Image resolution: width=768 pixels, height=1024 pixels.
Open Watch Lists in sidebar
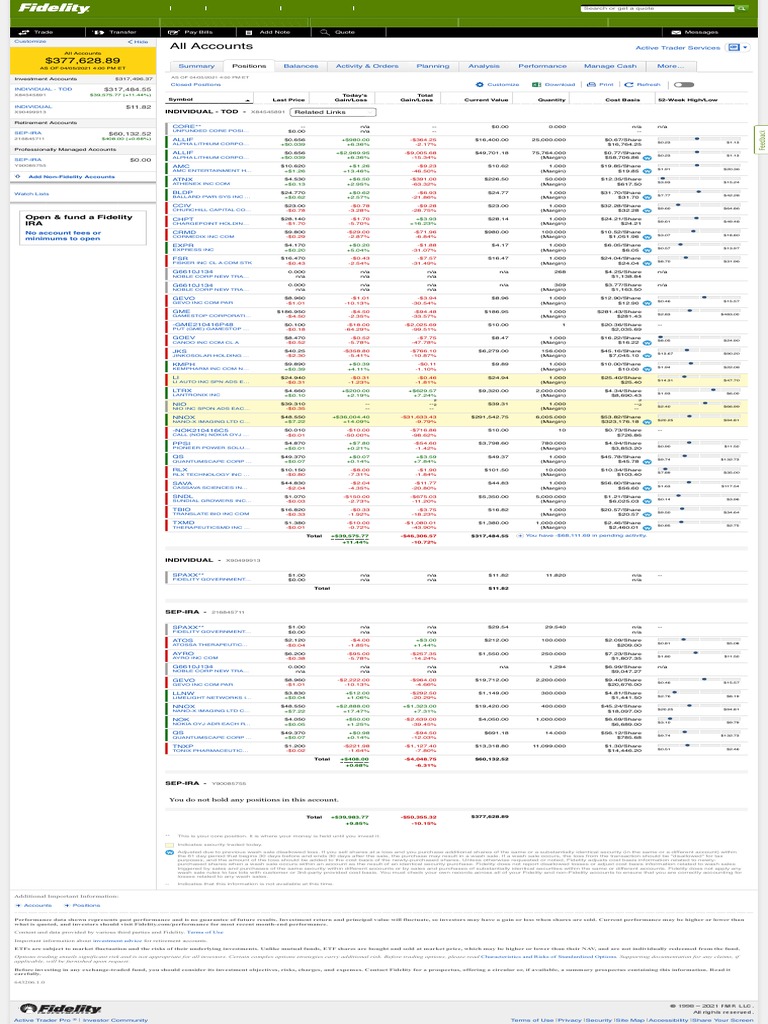(x=31, y=194)
